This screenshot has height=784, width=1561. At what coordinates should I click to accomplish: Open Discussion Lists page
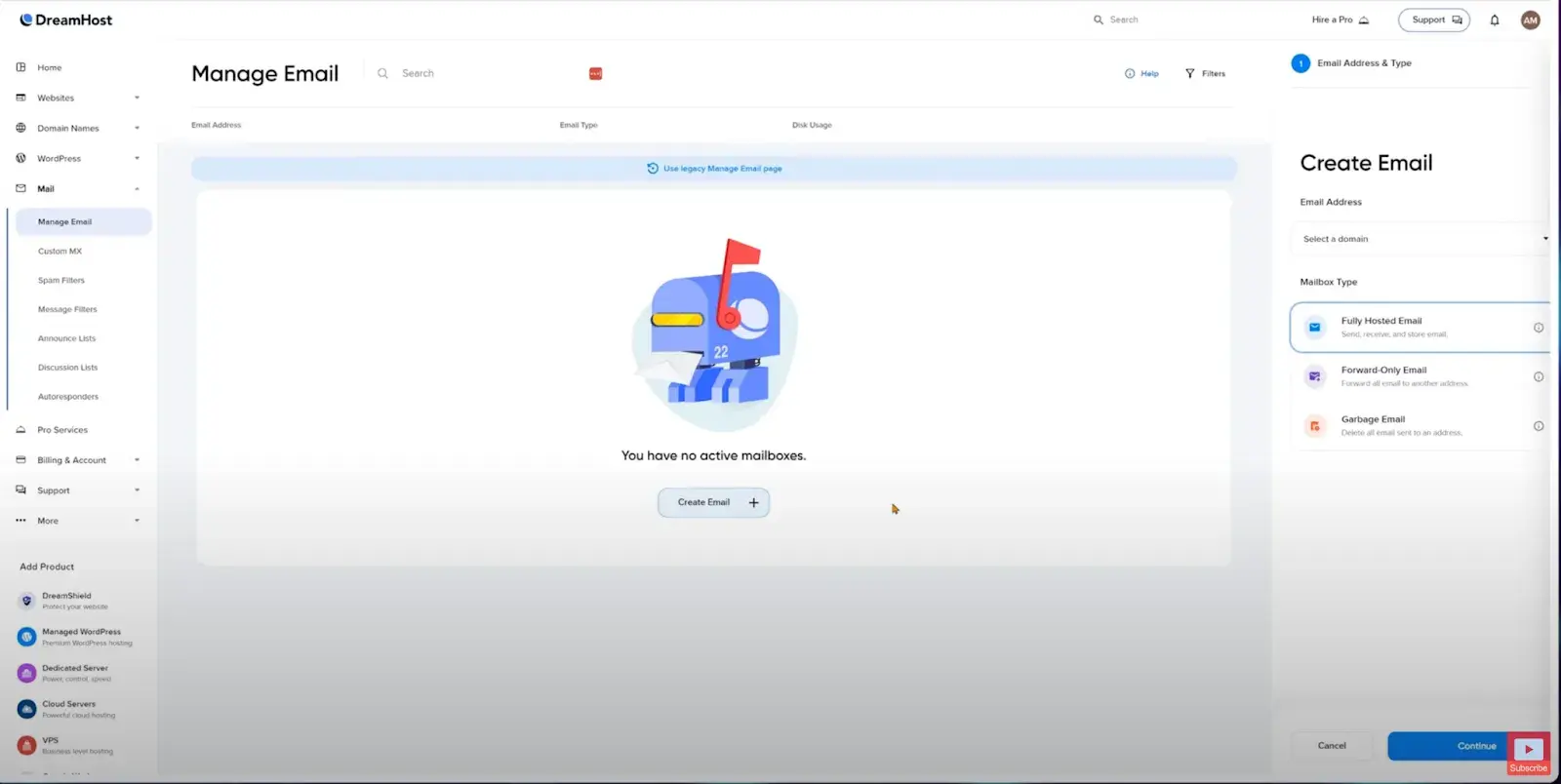click(67, 368)
